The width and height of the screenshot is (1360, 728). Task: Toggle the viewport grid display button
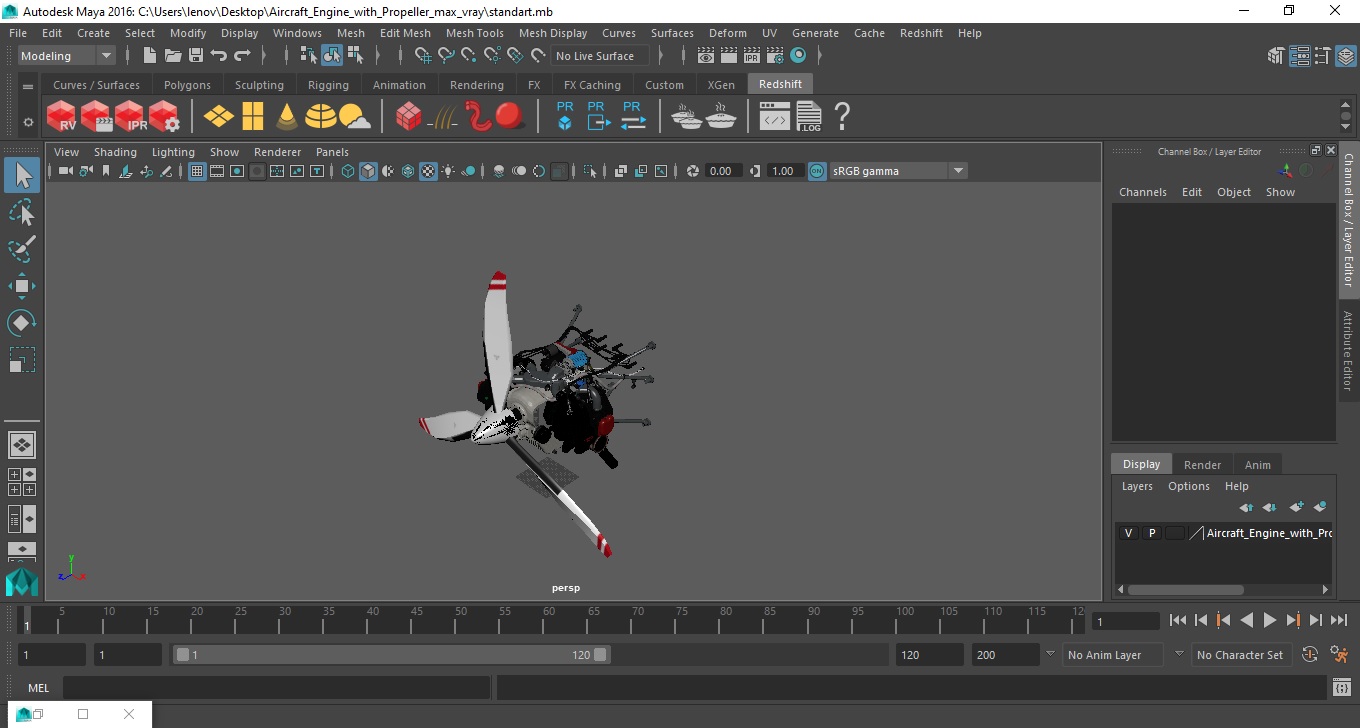pos(197,171)
